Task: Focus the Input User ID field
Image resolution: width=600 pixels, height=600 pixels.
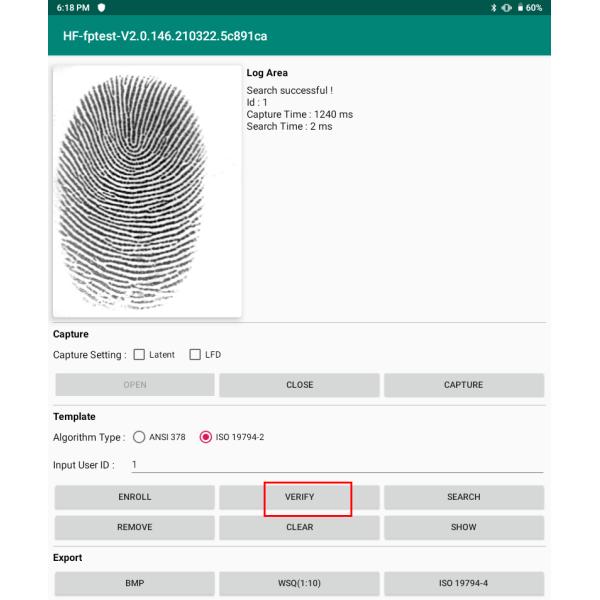Action: [336, 464]
